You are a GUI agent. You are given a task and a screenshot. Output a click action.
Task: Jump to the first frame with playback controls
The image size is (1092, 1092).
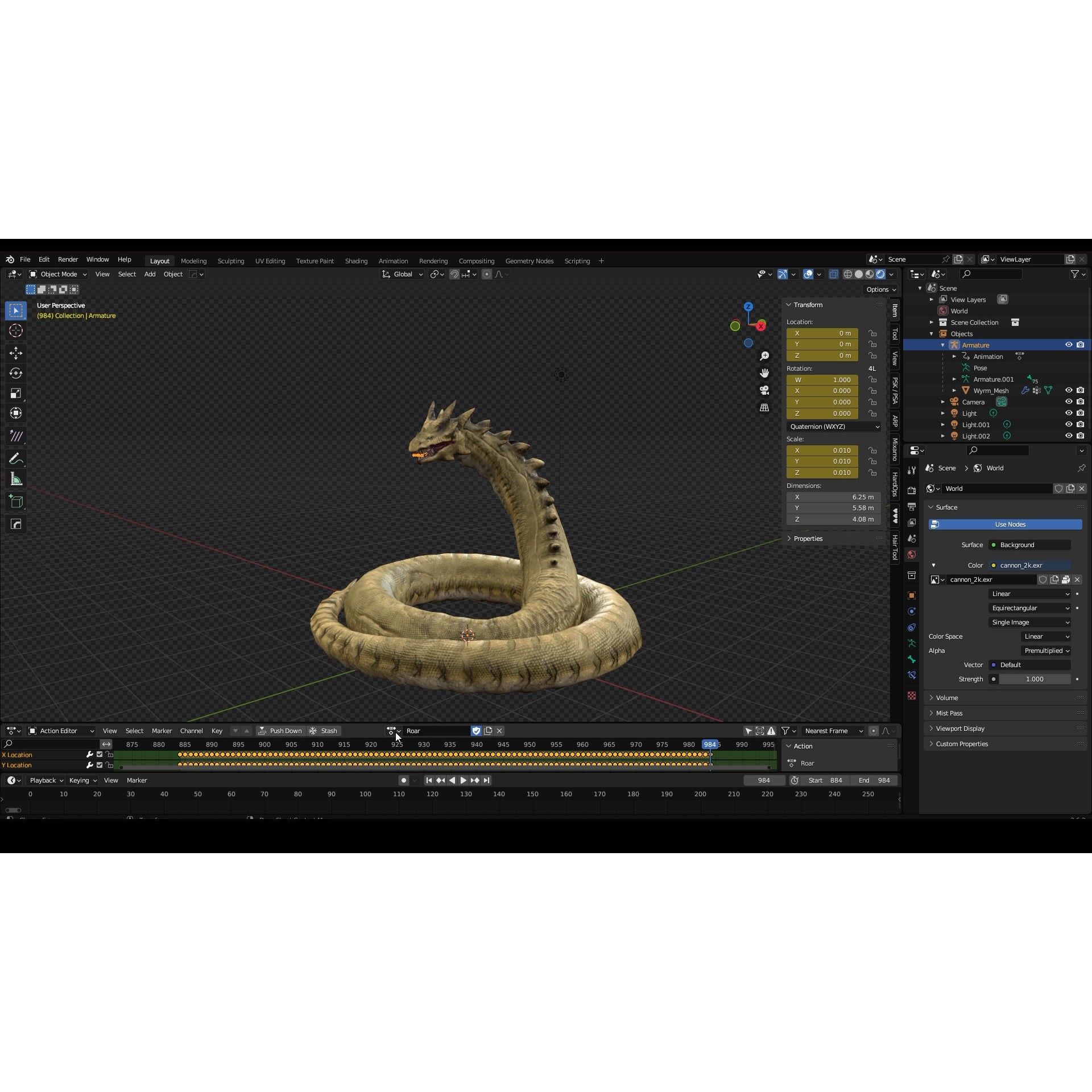point(429,780)
